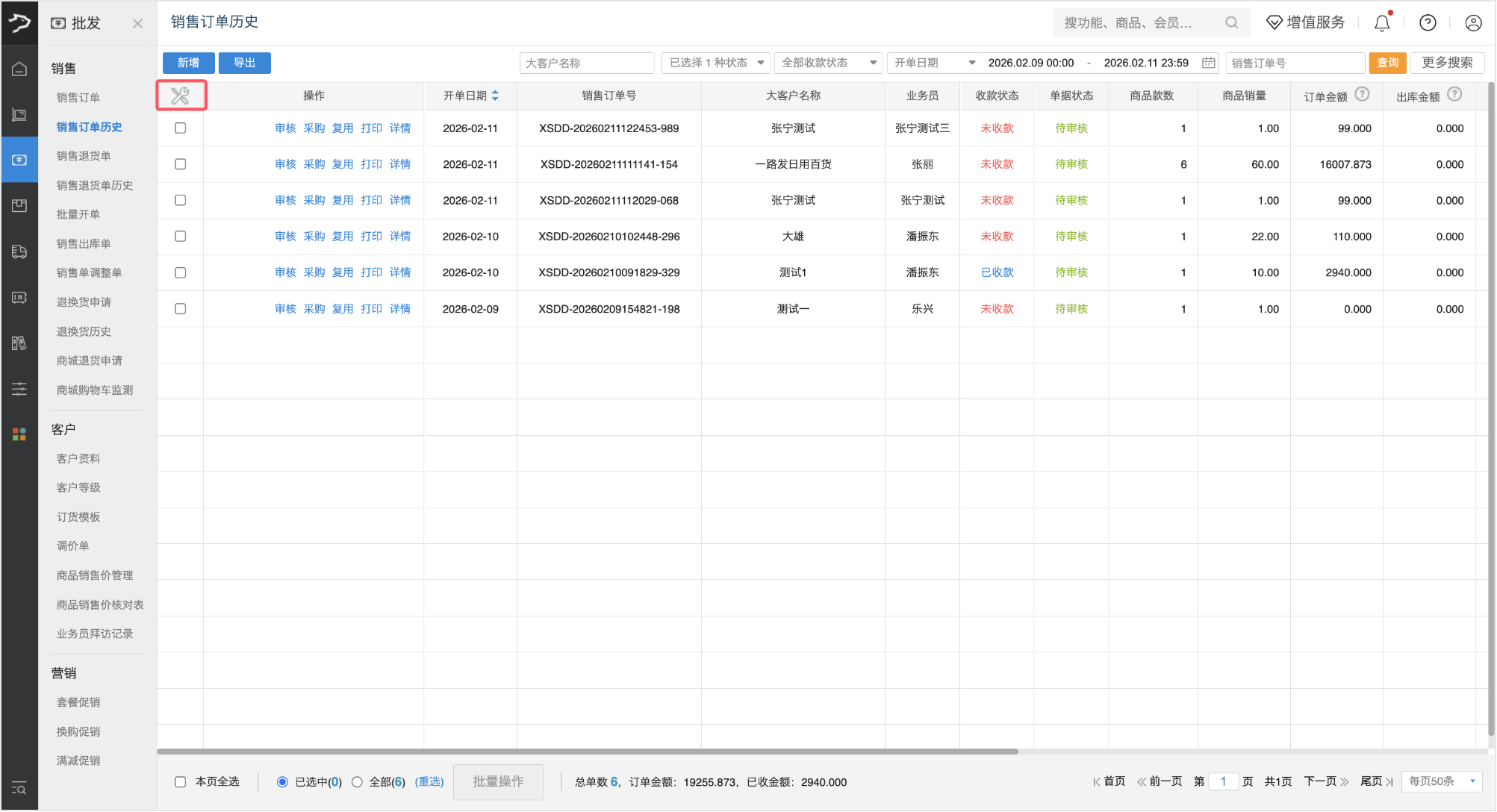Click the help icon next to 订单金额
The width and height of the screenshot is (1497, 812).
pyautogui.click(x=1362, y=95)
